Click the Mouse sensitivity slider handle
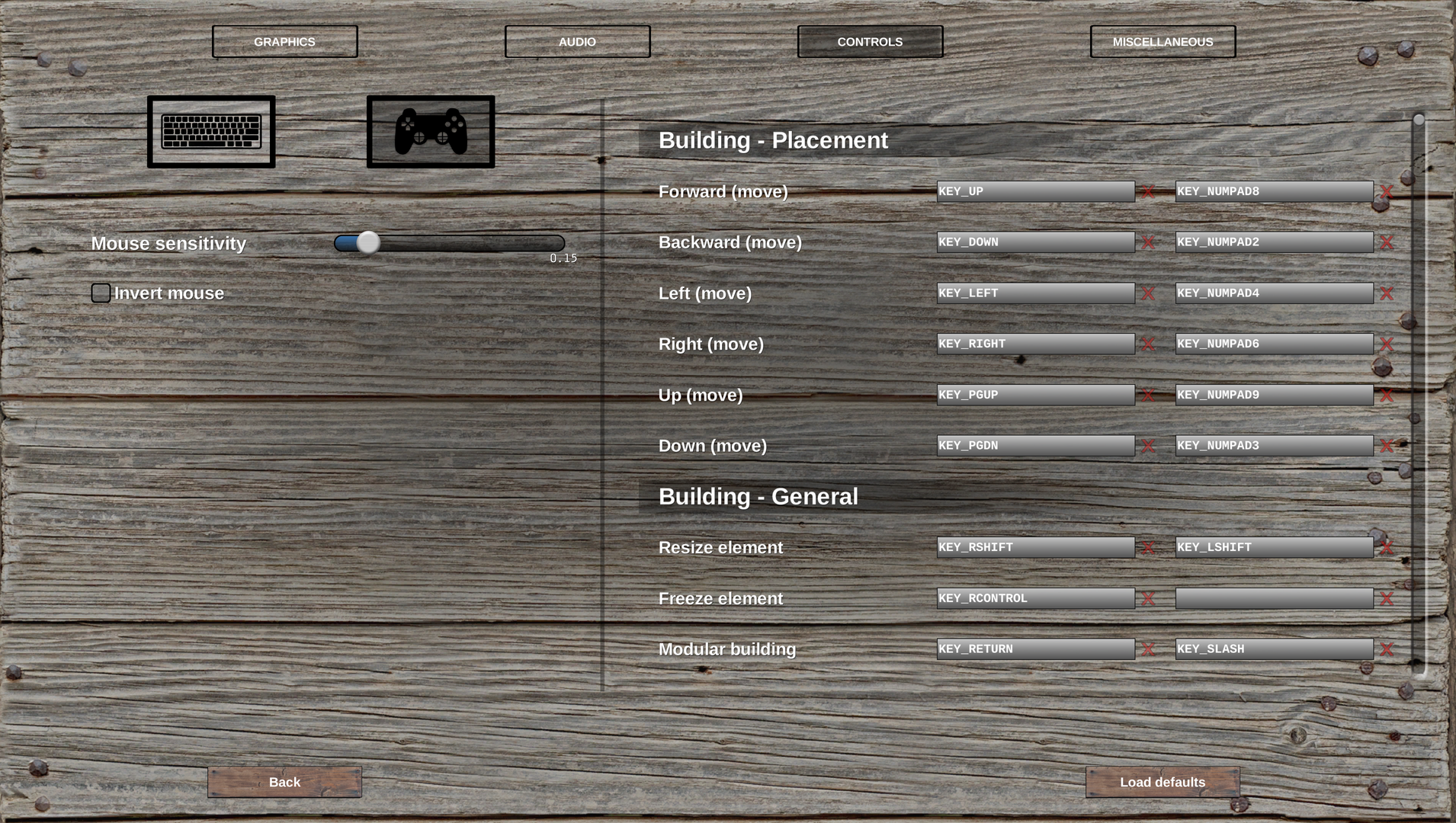Screen dimensions: 1456x823 click(368, 243)
